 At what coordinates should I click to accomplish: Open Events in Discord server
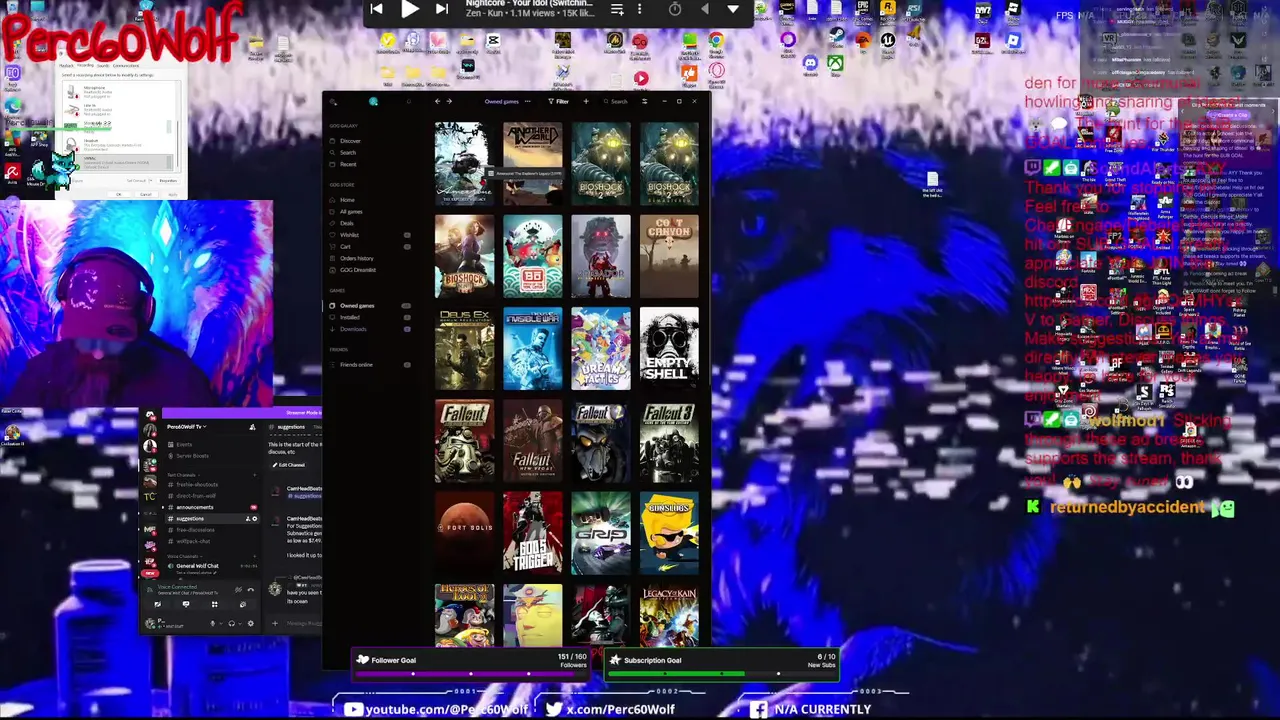point(180,444)
